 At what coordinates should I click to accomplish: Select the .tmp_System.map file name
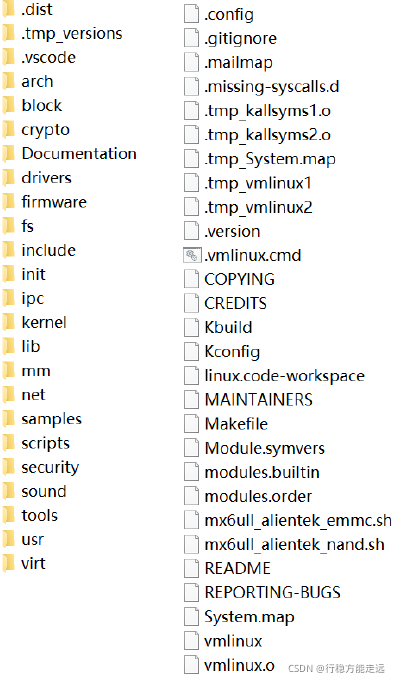click(270, 160)
